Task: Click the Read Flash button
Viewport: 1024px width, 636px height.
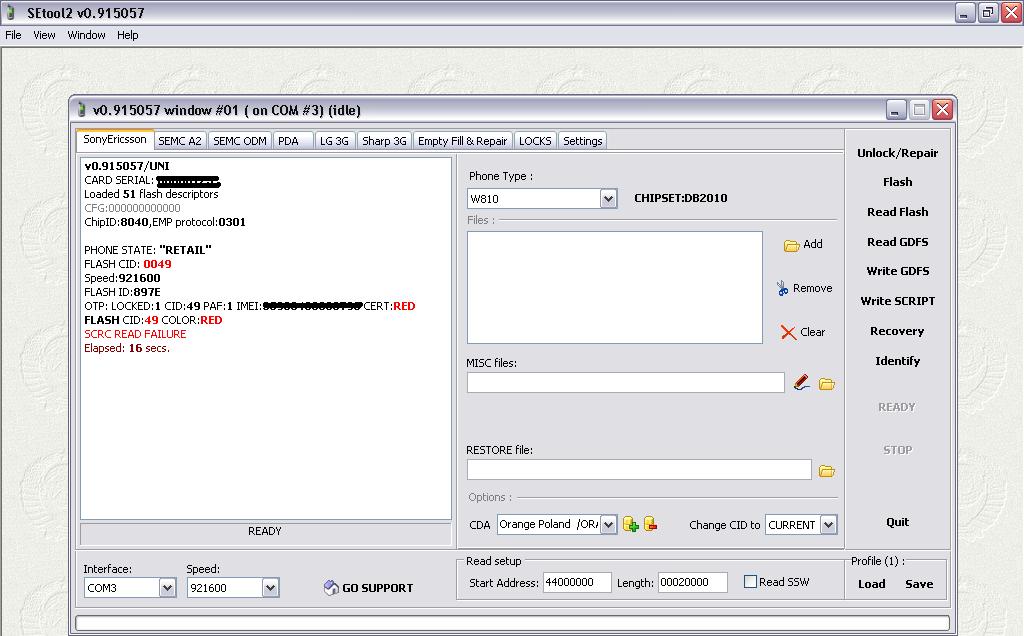Action: tap(897, 212)
